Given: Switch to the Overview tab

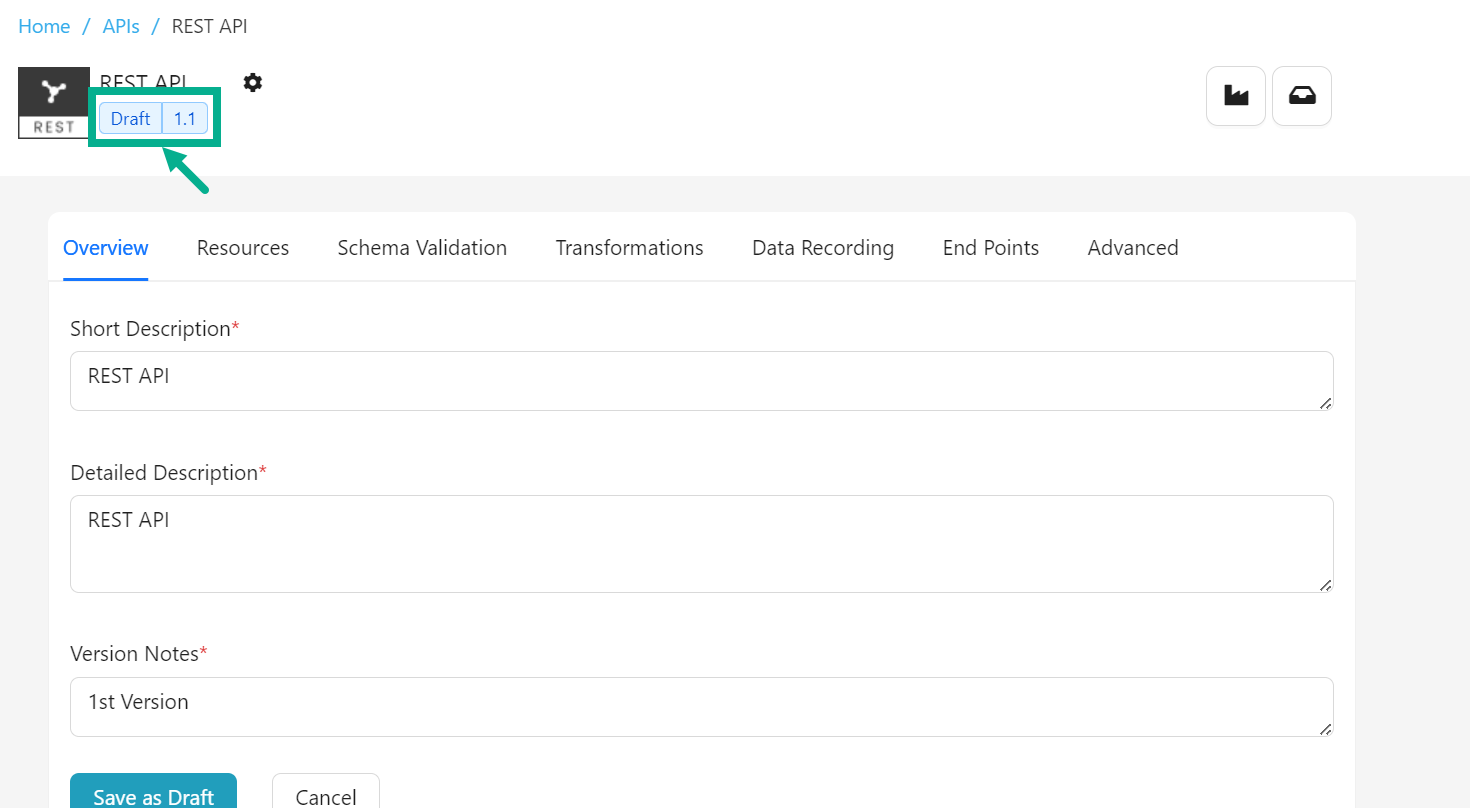Looking at the screenshot, I should tap(106, 248).
